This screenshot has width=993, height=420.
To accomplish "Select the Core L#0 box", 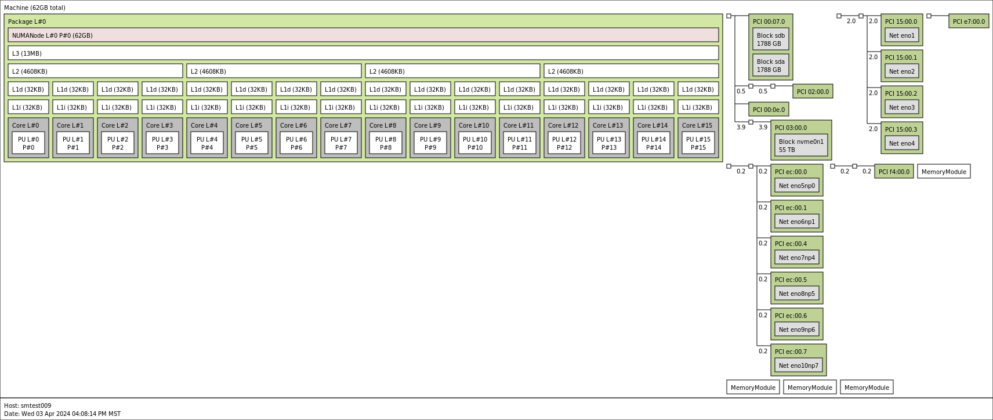I will pos(28,138).
